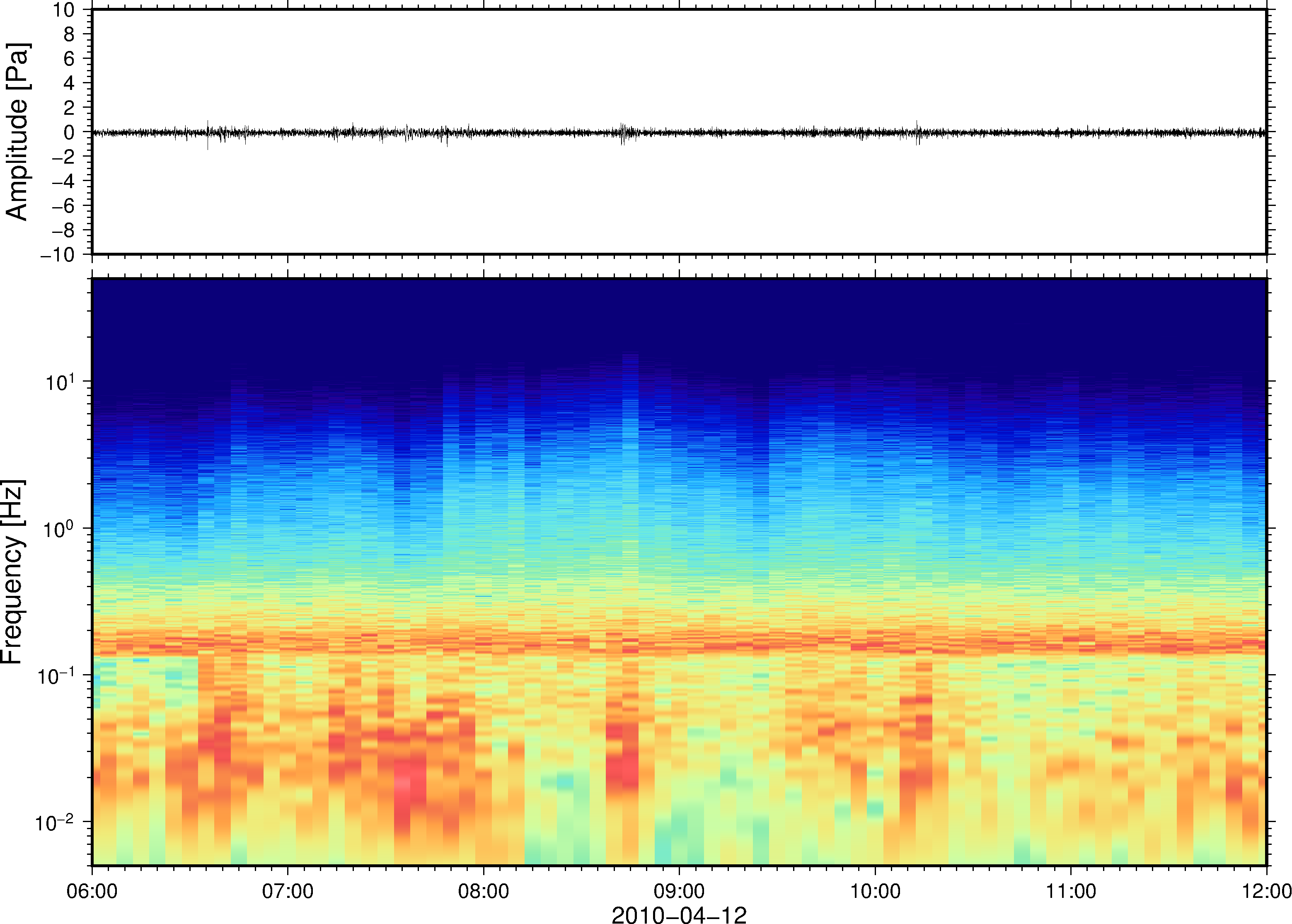The image size is (1292, 924).
Task: Click the 11:00 time axis label
Action: click(x=1071, y=891)
